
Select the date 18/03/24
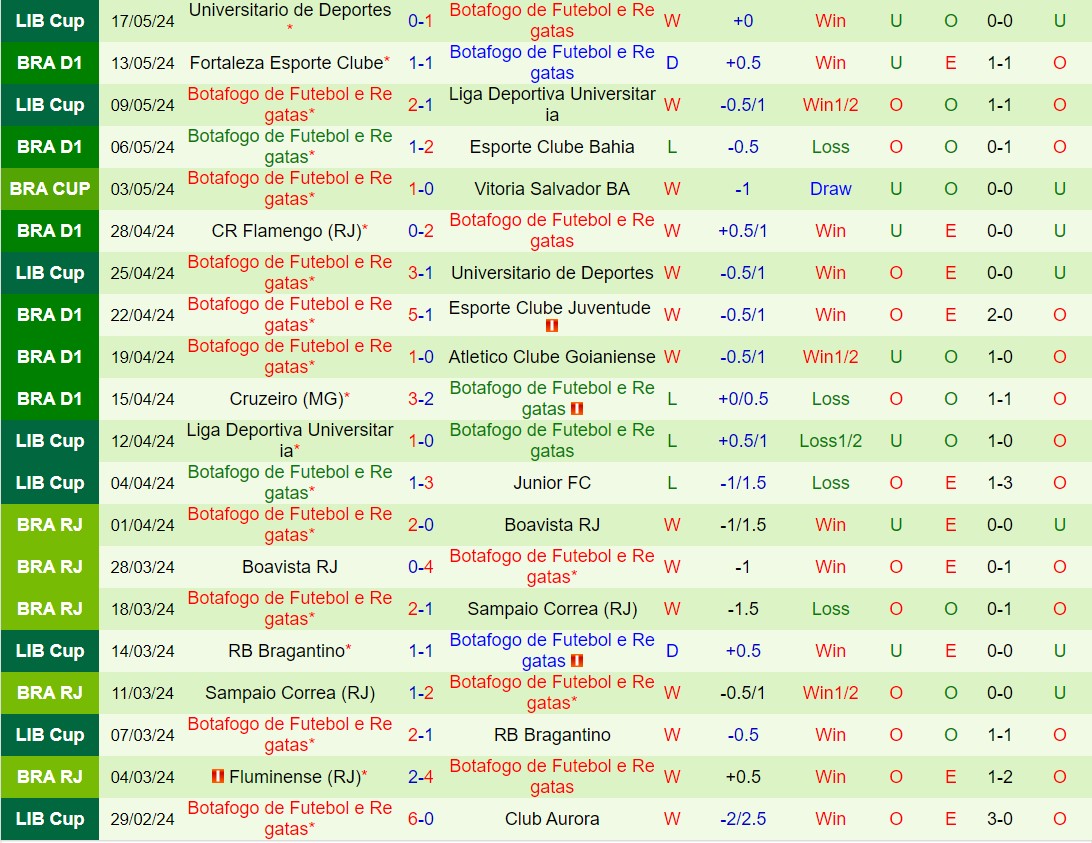tap(143, 609)
